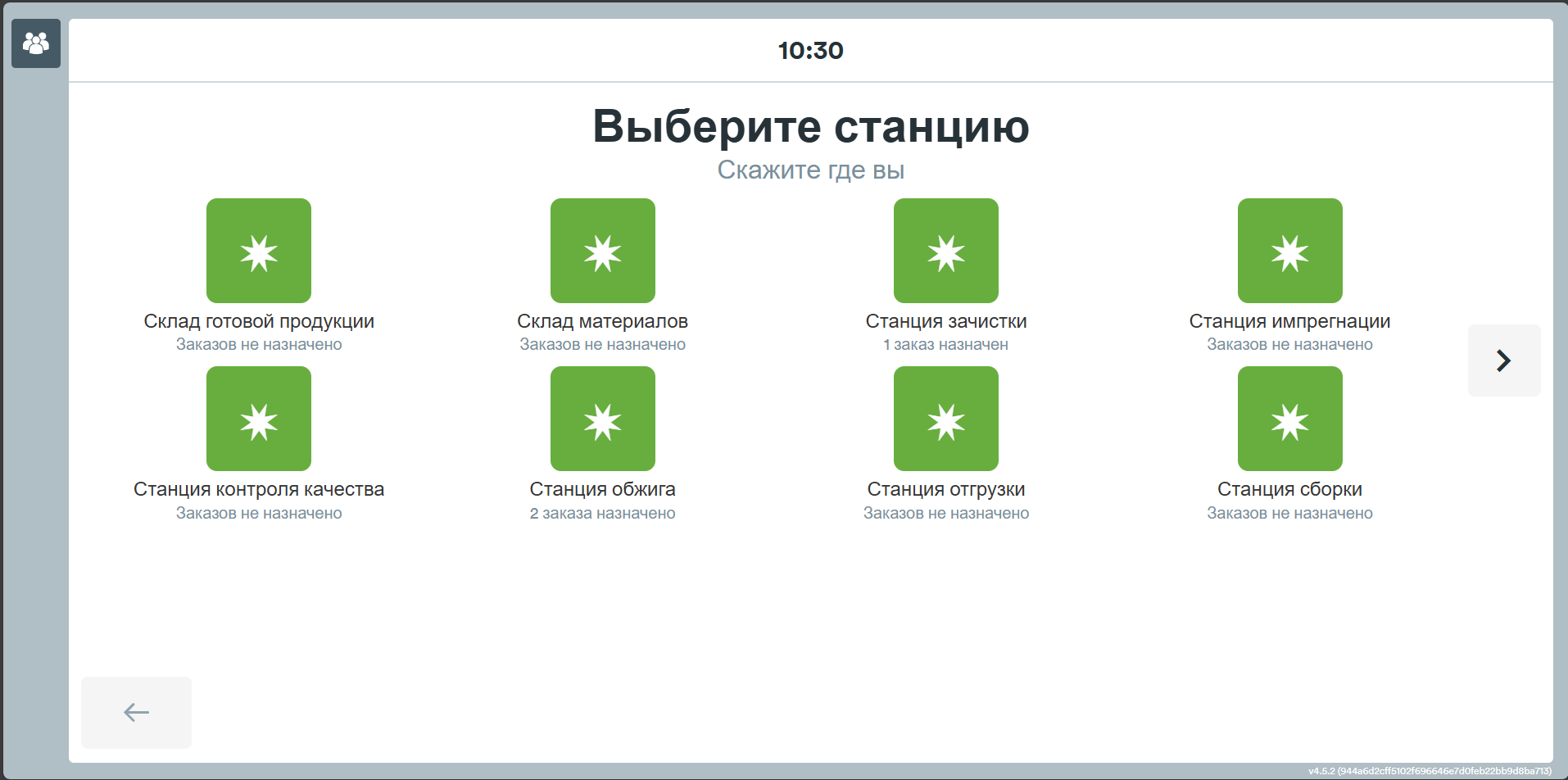The height and width of the screenshot is (780, 1568).
Task: Open the users group icon in the sidebar
Action: [36, 43]
